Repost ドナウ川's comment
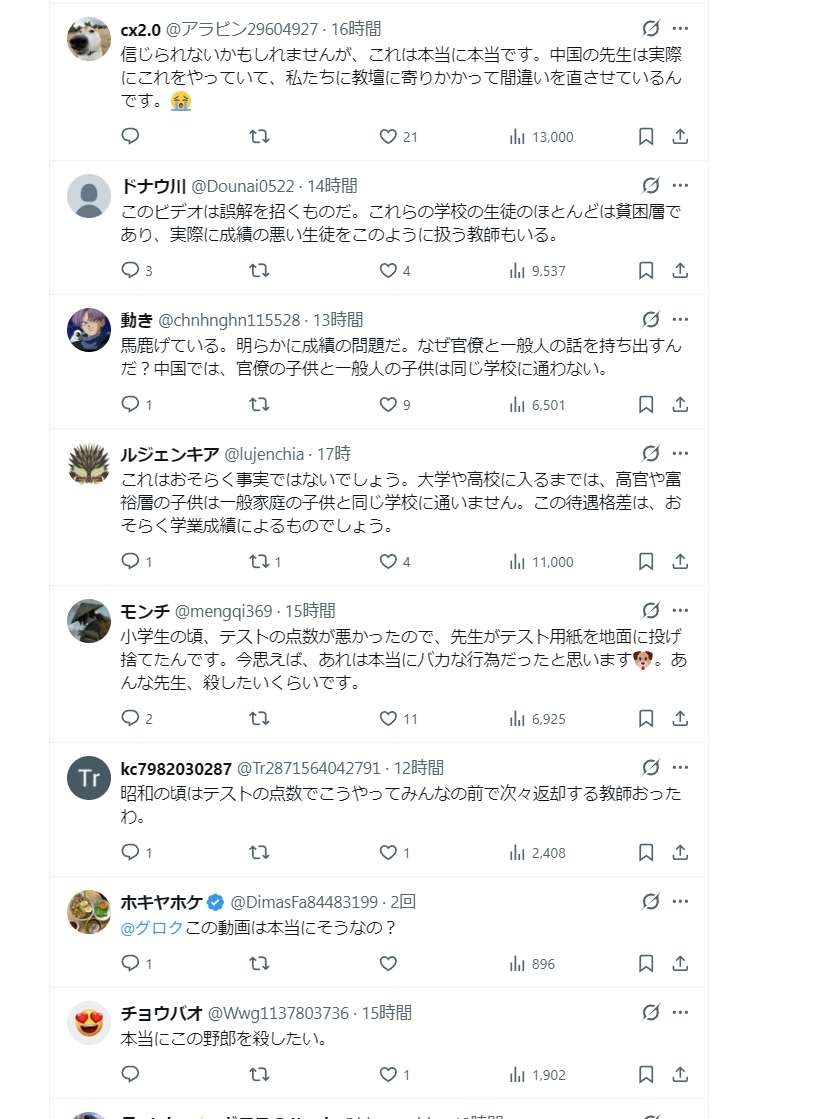Viewport: 818px width, 1119px height. (x=259, y=270)
